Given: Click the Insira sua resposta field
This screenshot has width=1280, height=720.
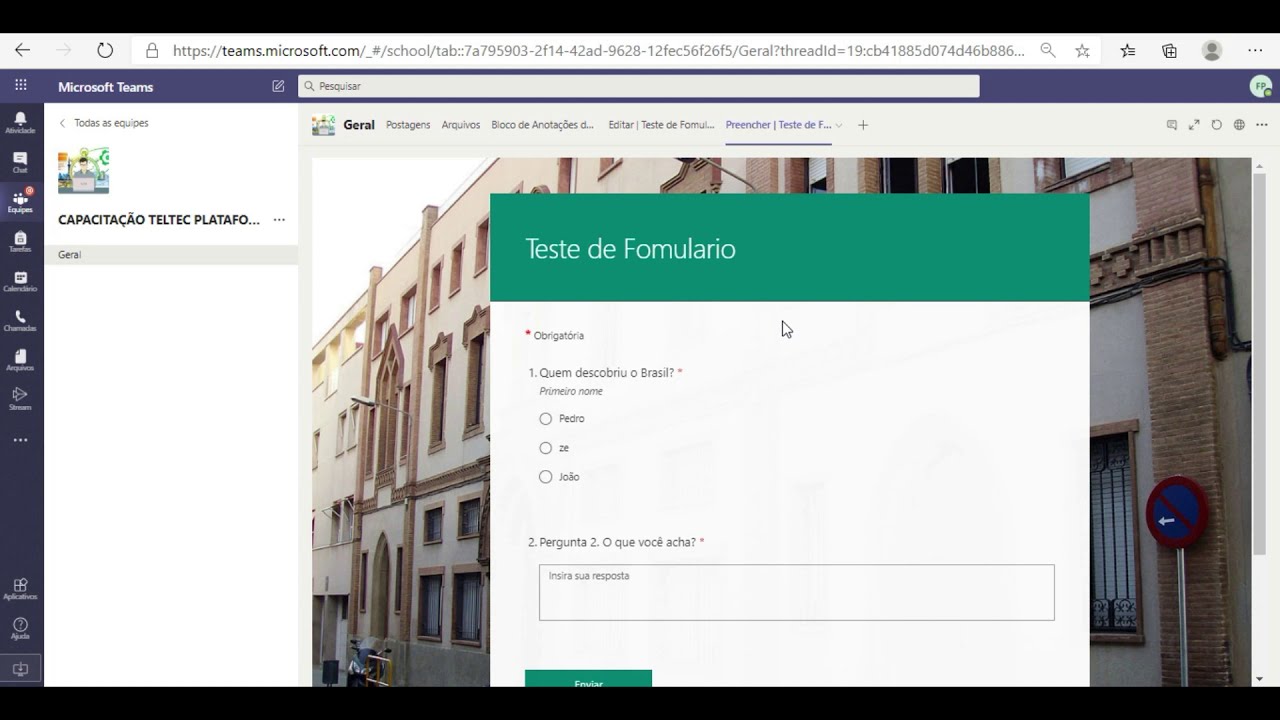Looking at the screenshot, I should [x=796, y=592].
